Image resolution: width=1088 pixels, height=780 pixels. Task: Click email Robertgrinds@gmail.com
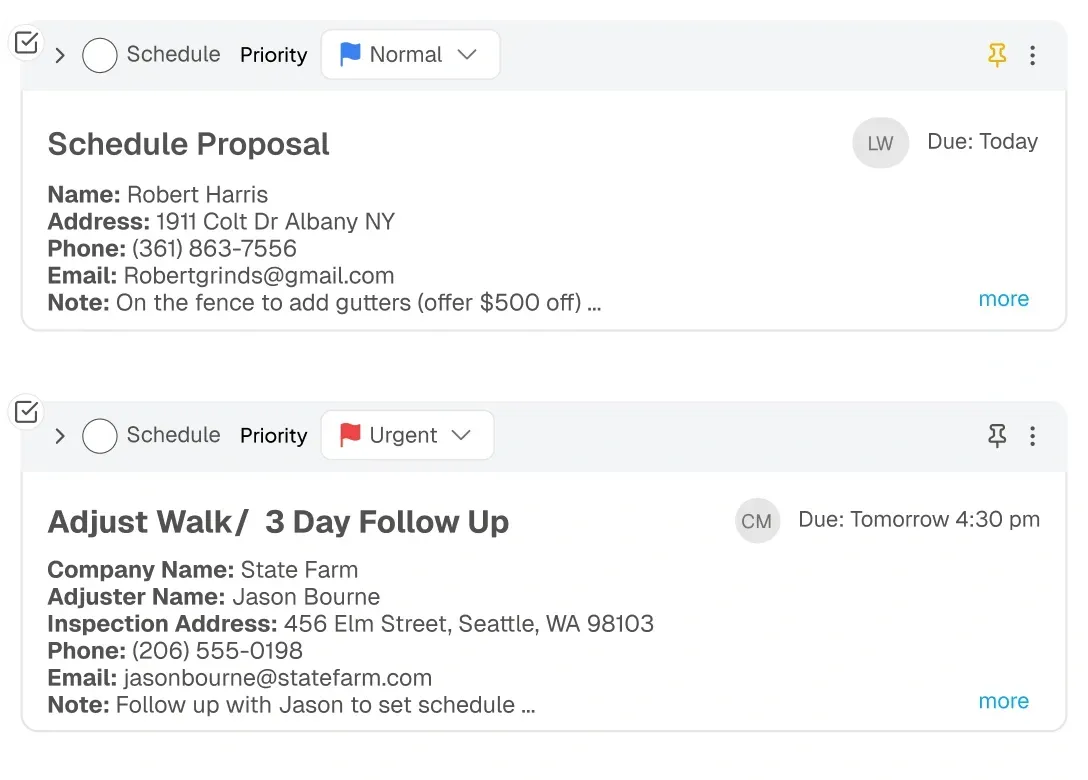259,275
